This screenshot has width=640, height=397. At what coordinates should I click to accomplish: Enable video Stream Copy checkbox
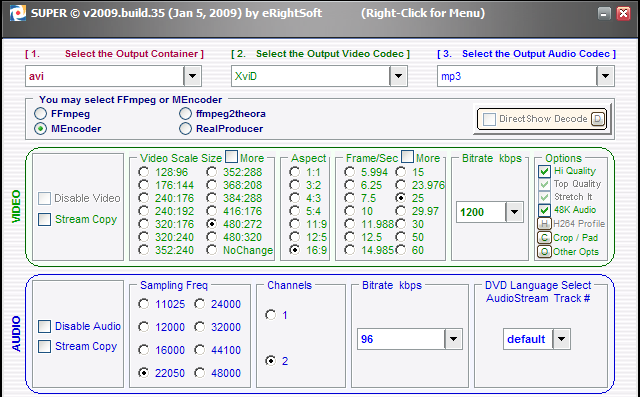point(44,219)
